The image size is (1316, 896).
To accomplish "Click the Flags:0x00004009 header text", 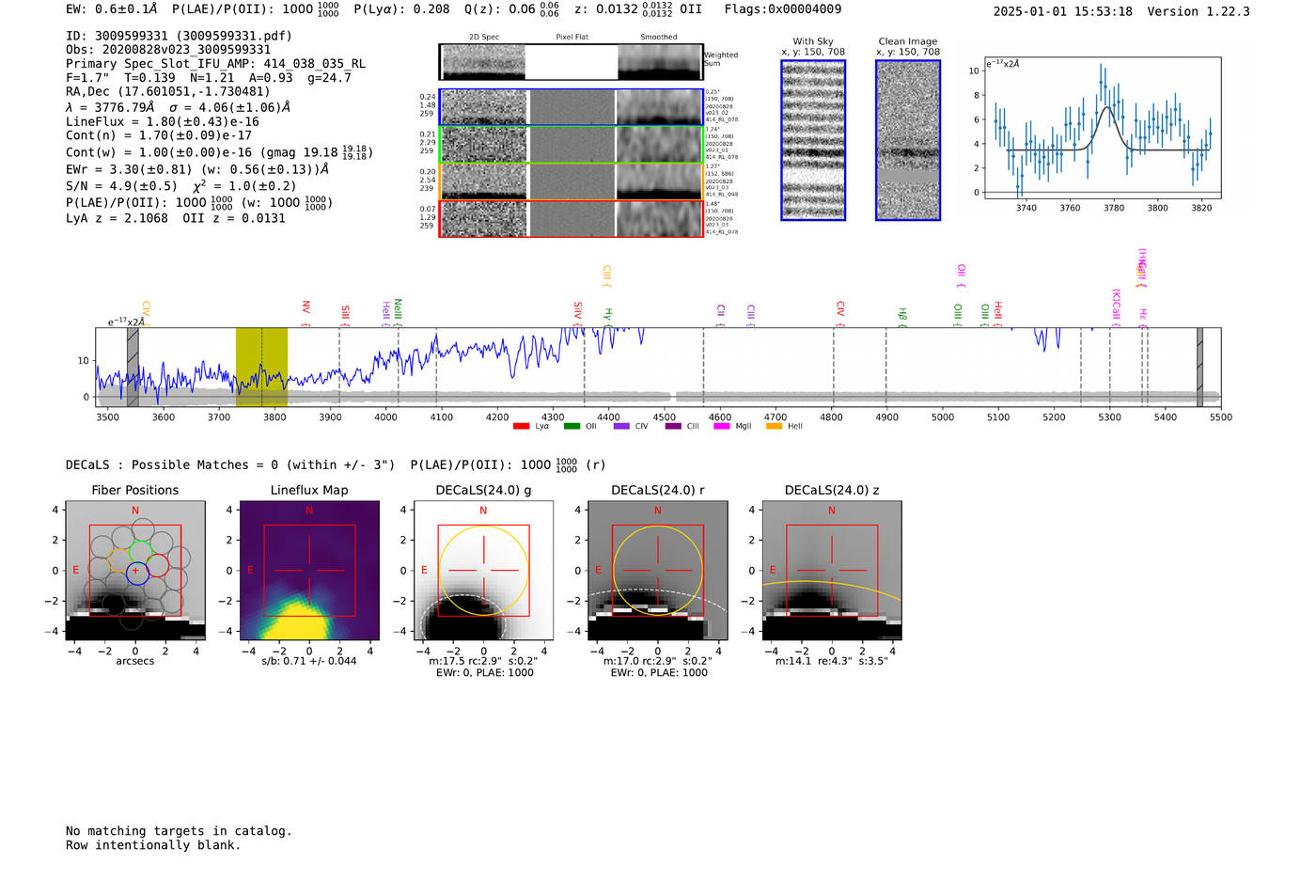I will click(x=783, y=9).
